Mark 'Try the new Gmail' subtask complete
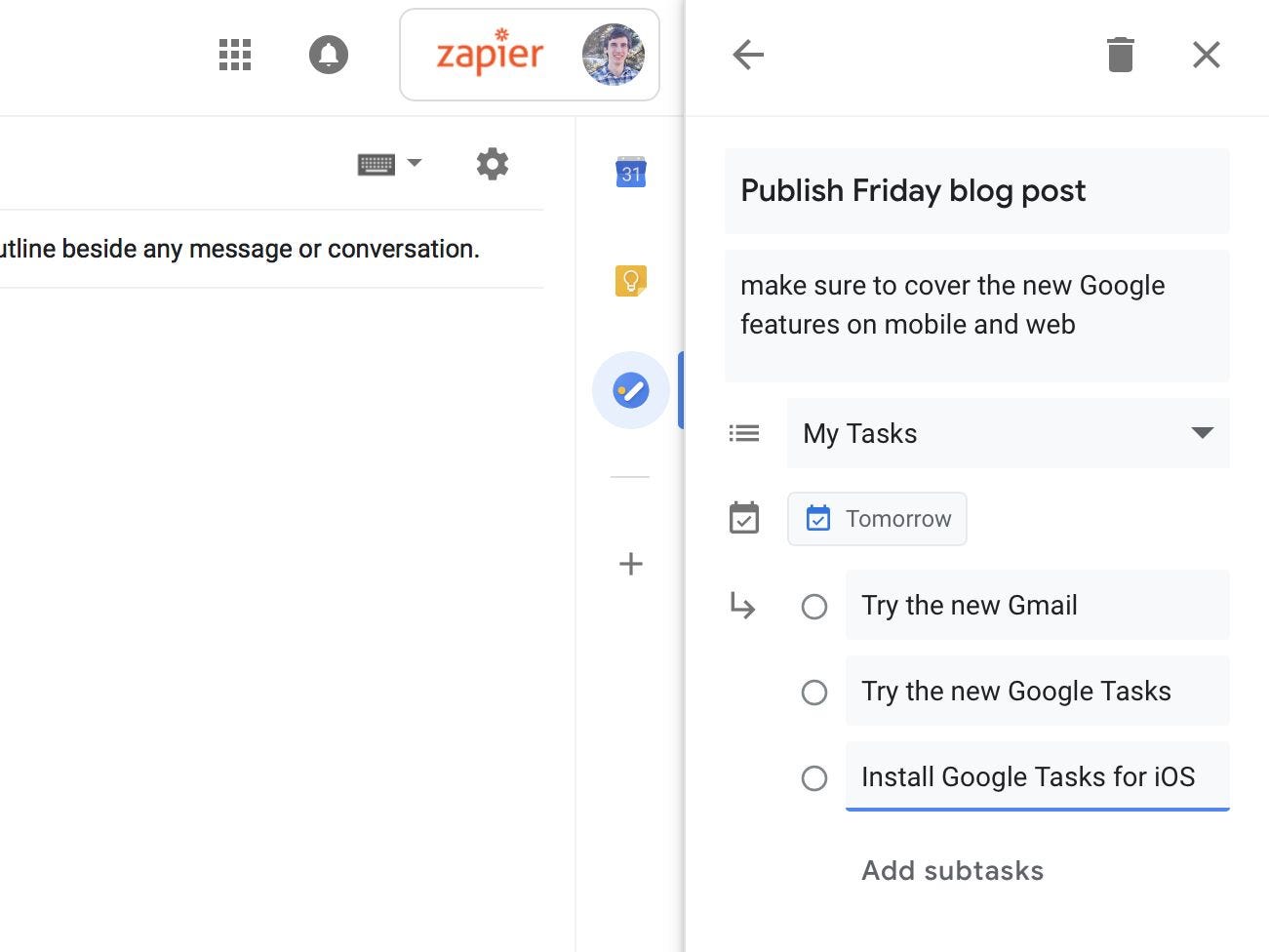This screenshot has width=1269, height=952. [x=814, y=607]
